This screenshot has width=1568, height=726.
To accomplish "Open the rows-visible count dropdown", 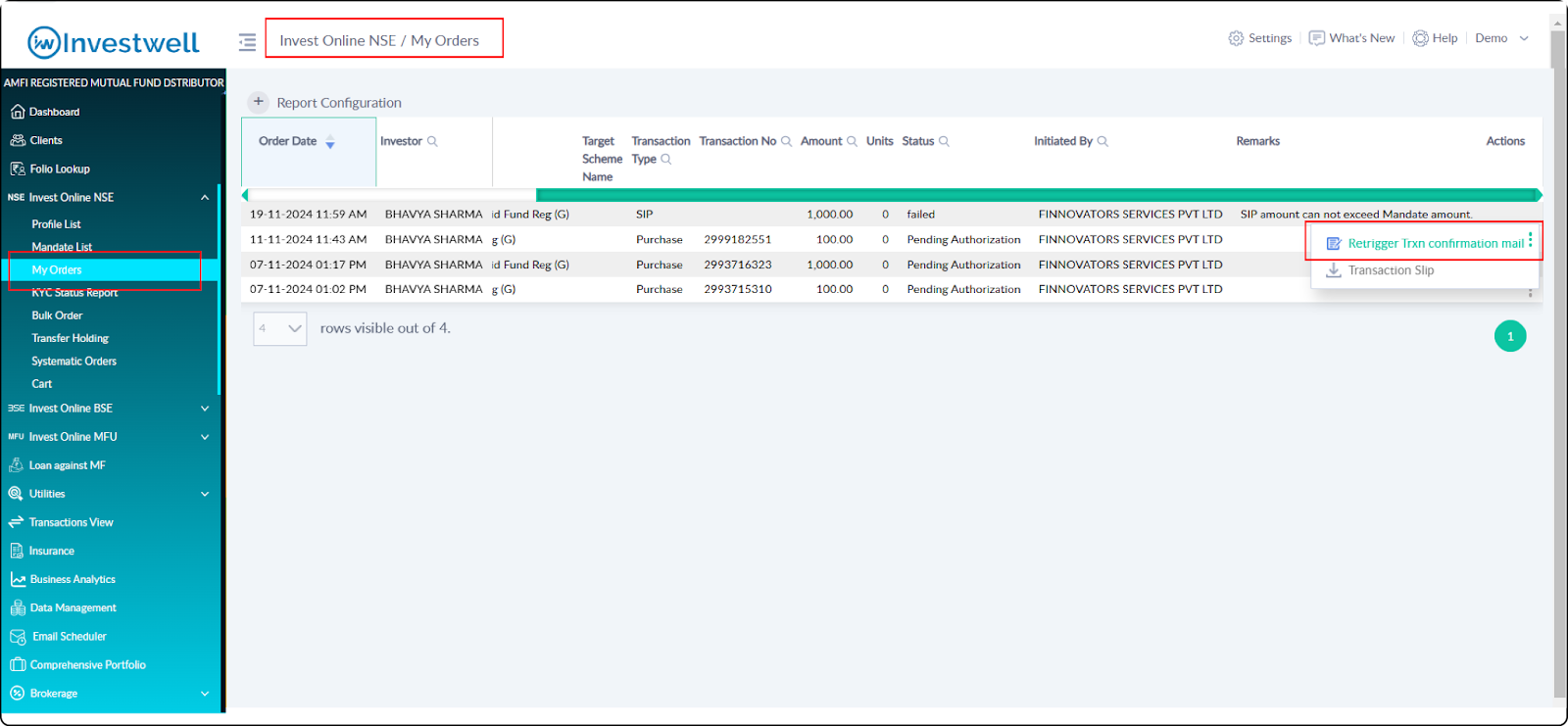I will (x=280, y=328).
